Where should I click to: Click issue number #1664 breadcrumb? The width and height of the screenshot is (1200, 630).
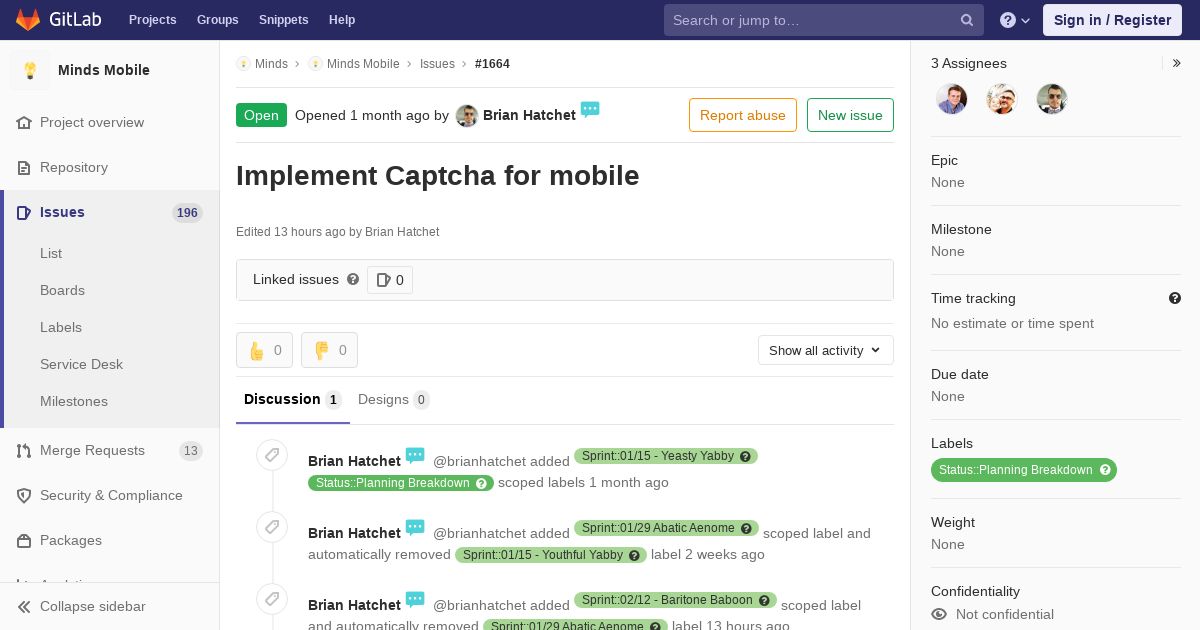coord(492,64)
